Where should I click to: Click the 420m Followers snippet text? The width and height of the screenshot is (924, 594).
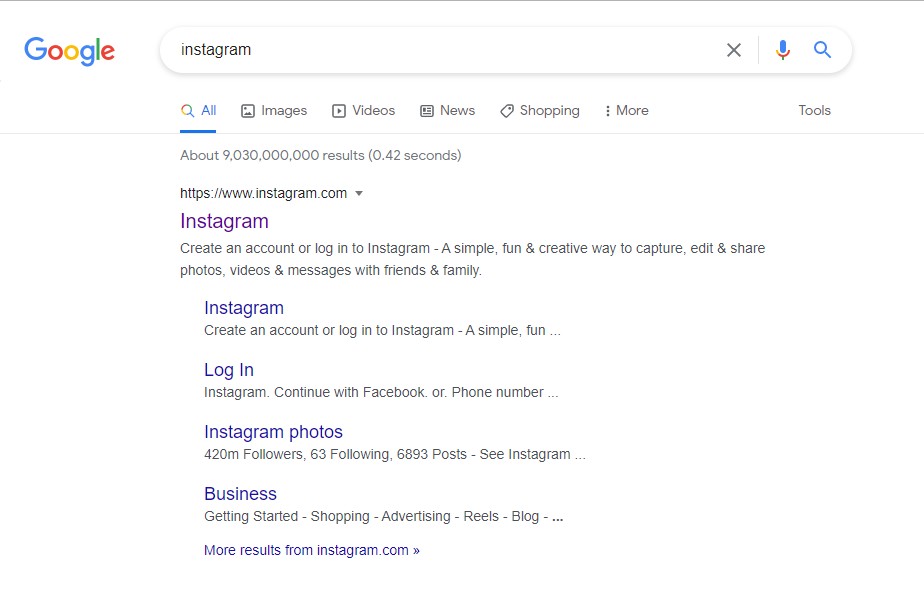pyautogui.click(x=395, y=454)
